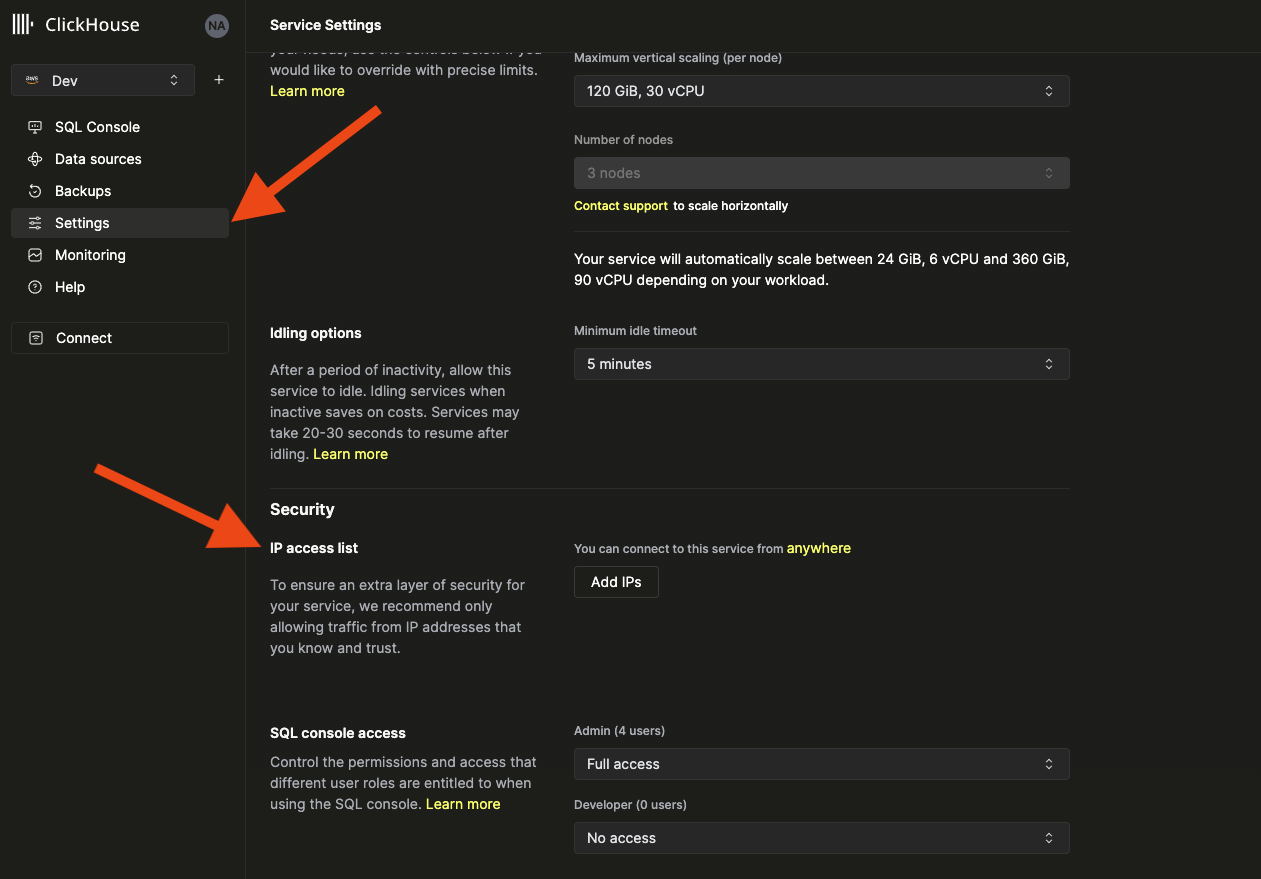Click the Help question mark icon
The image size is (1261, 879).
[35, 287]
